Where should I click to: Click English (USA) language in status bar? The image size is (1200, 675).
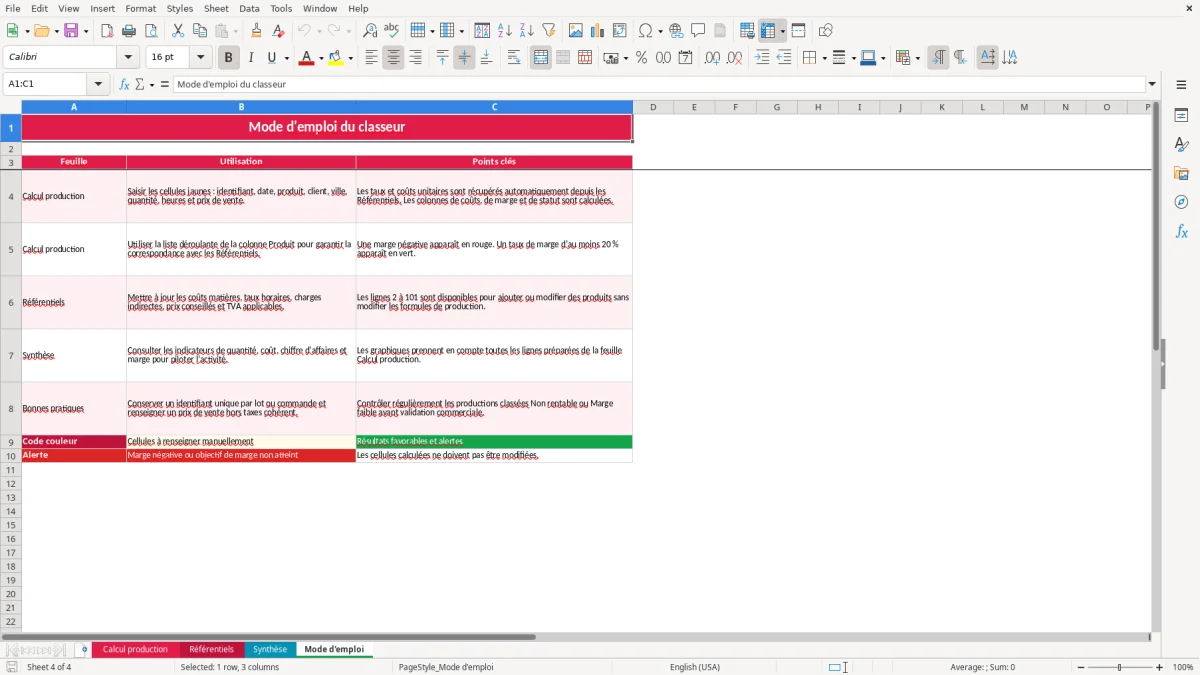[x=695, y=667]
